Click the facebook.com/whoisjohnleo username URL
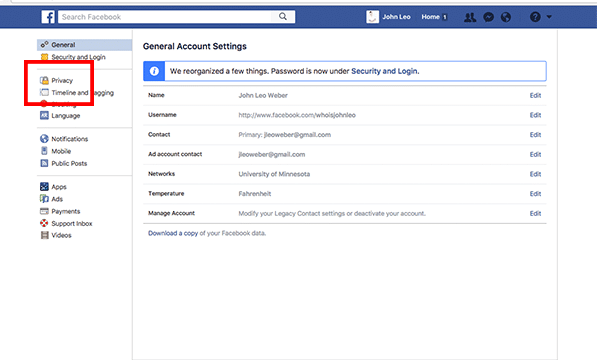 point(297,115)
